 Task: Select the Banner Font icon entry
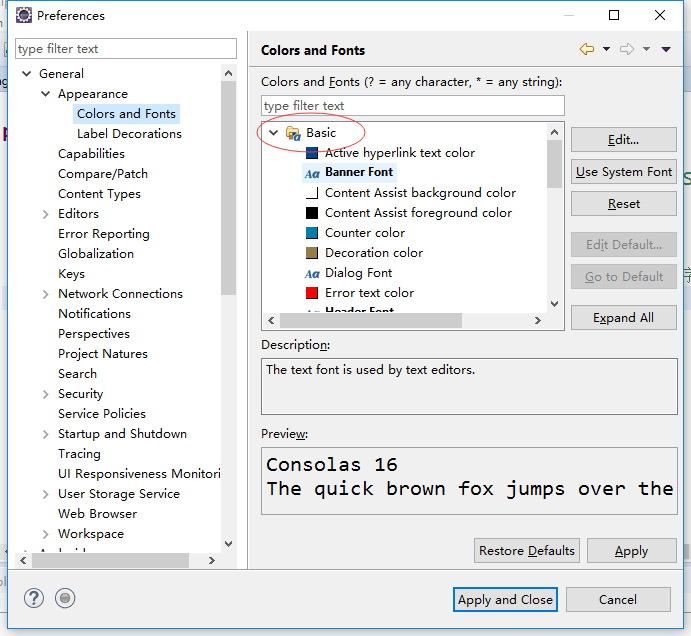click(312, 173)
